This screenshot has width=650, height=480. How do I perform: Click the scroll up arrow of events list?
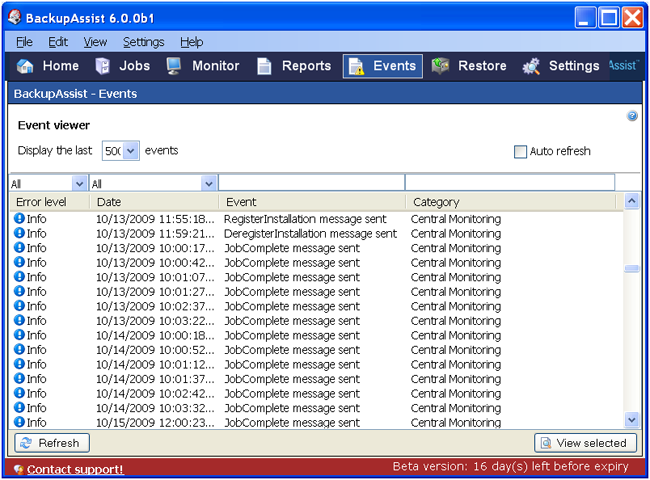631,201
